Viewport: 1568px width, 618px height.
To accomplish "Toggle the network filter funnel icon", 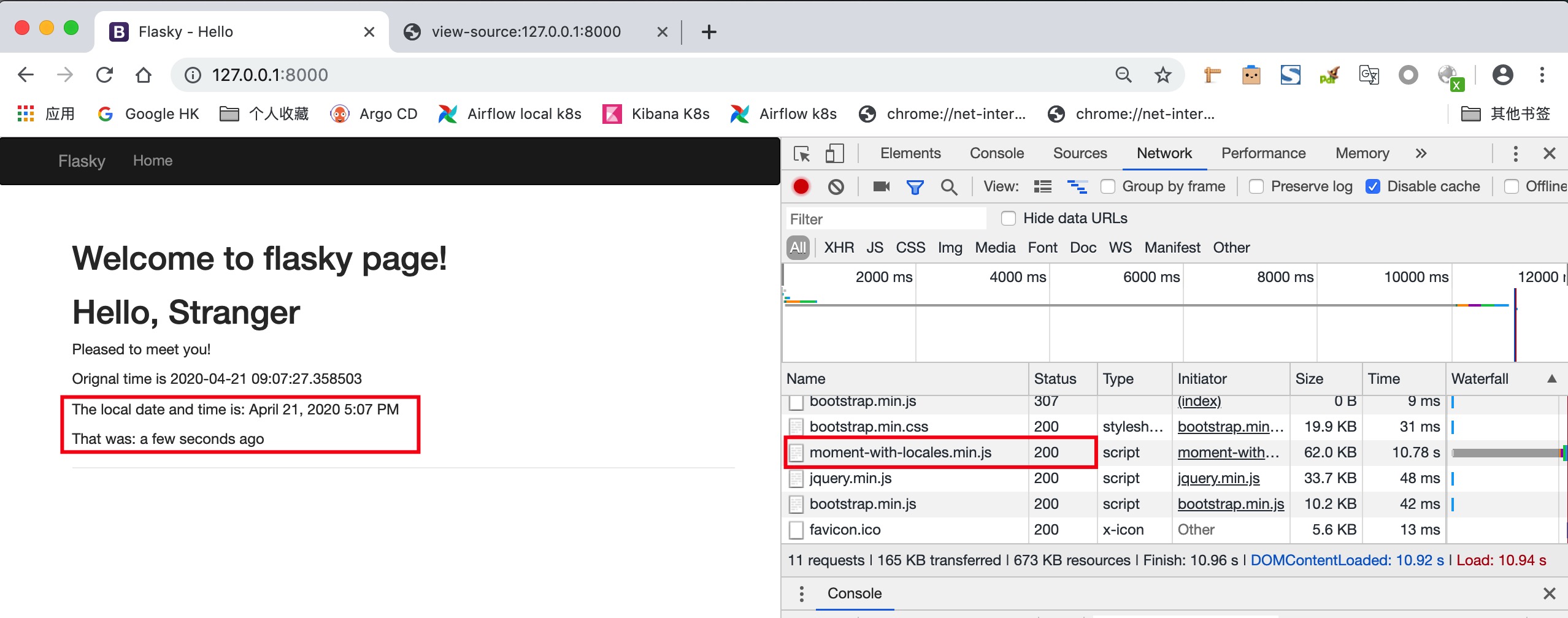I will coord(915,186).
